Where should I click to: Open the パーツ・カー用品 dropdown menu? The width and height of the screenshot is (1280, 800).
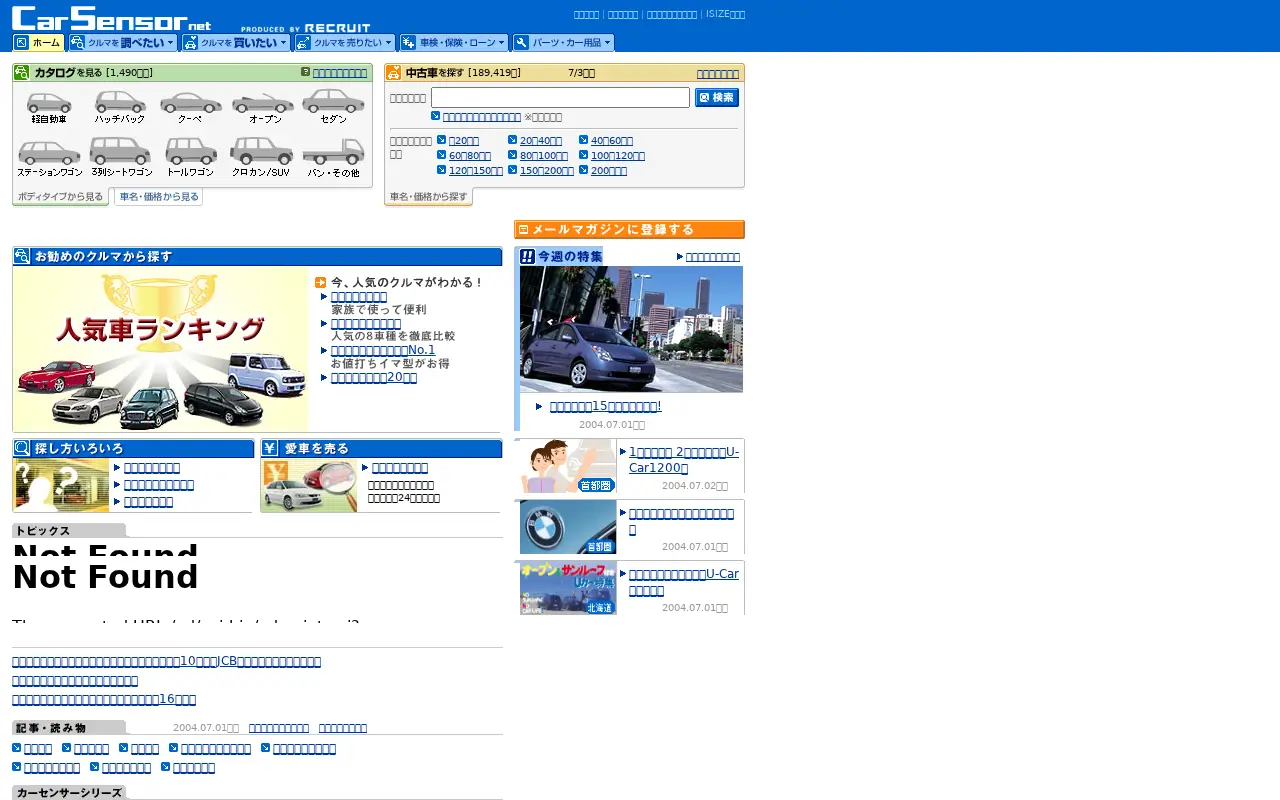coord(563,43)
